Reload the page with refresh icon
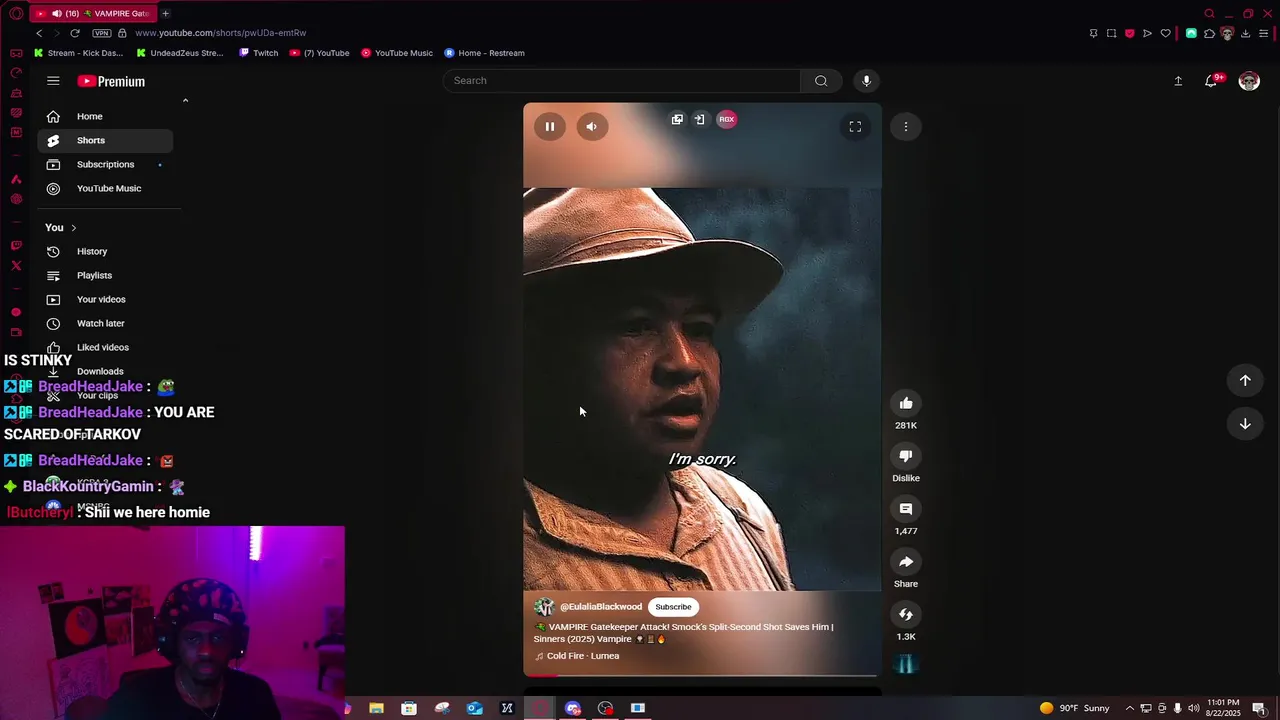This screenshot has height=720, width=1280. (74, 33)
